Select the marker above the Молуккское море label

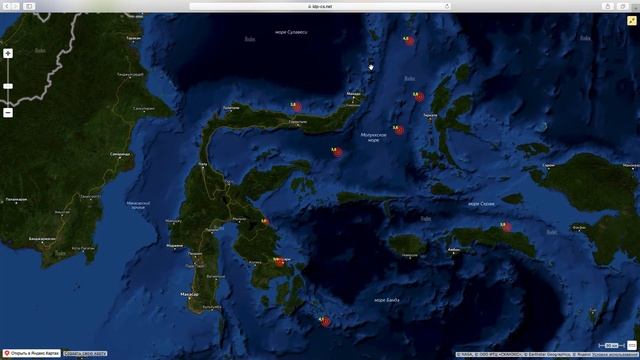pyautogui.click(x=399, y=130)
